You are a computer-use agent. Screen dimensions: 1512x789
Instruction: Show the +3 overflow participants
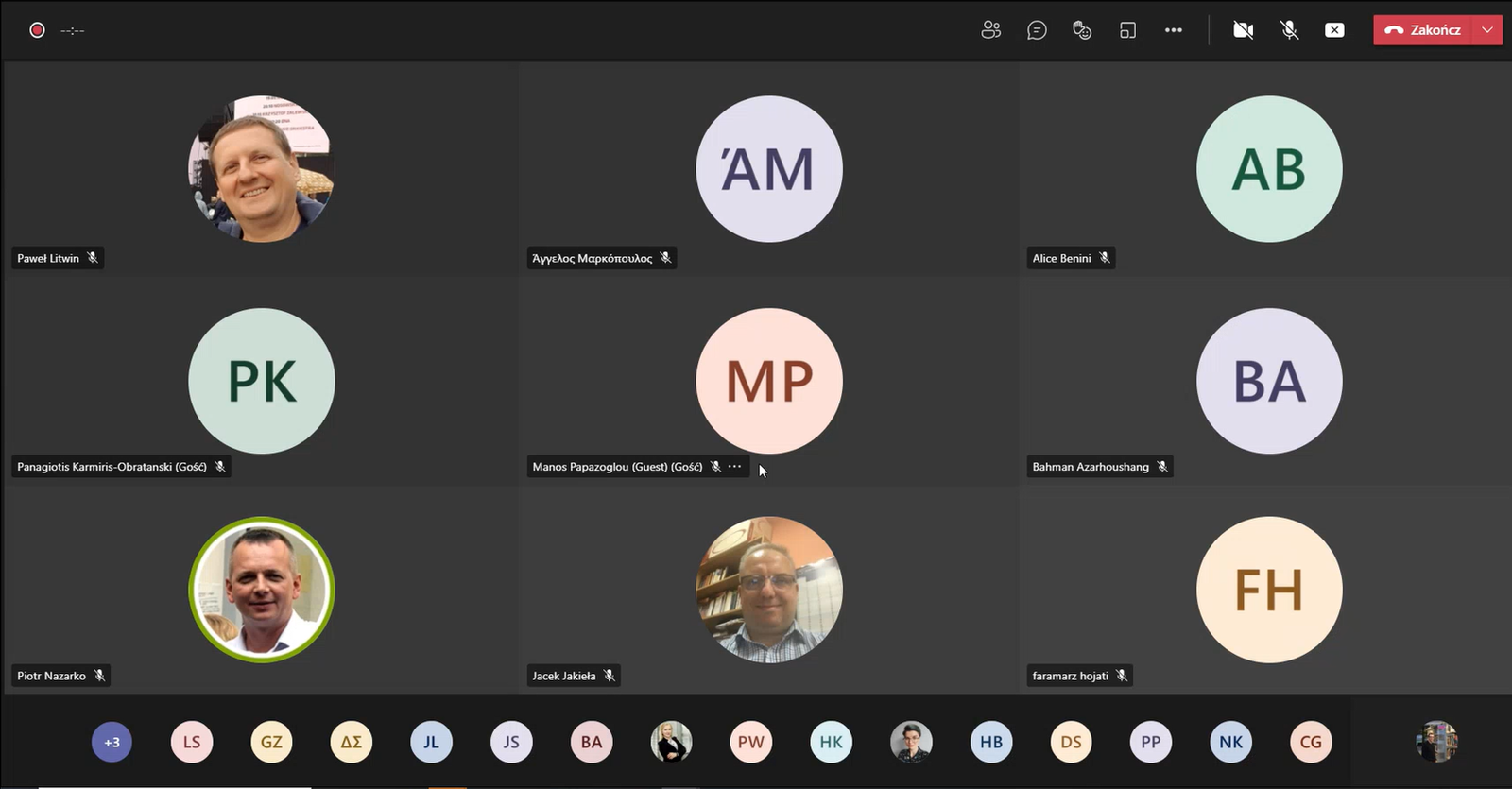[112, 742]
